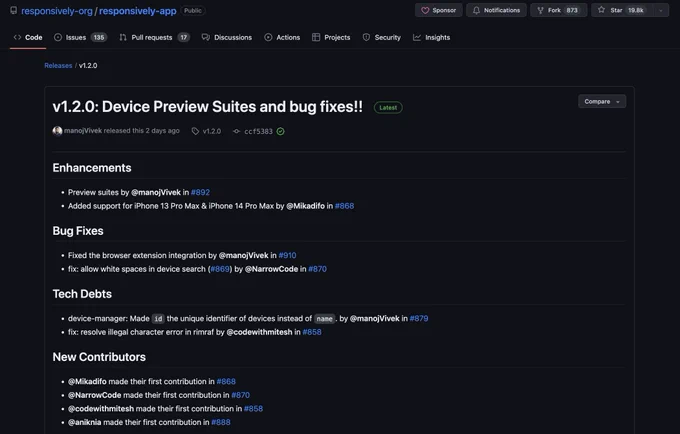Screen dimensions: 680x434
Task: Click @codewithmitesh in the Tech Debts line
Action: tap(259, 332)
